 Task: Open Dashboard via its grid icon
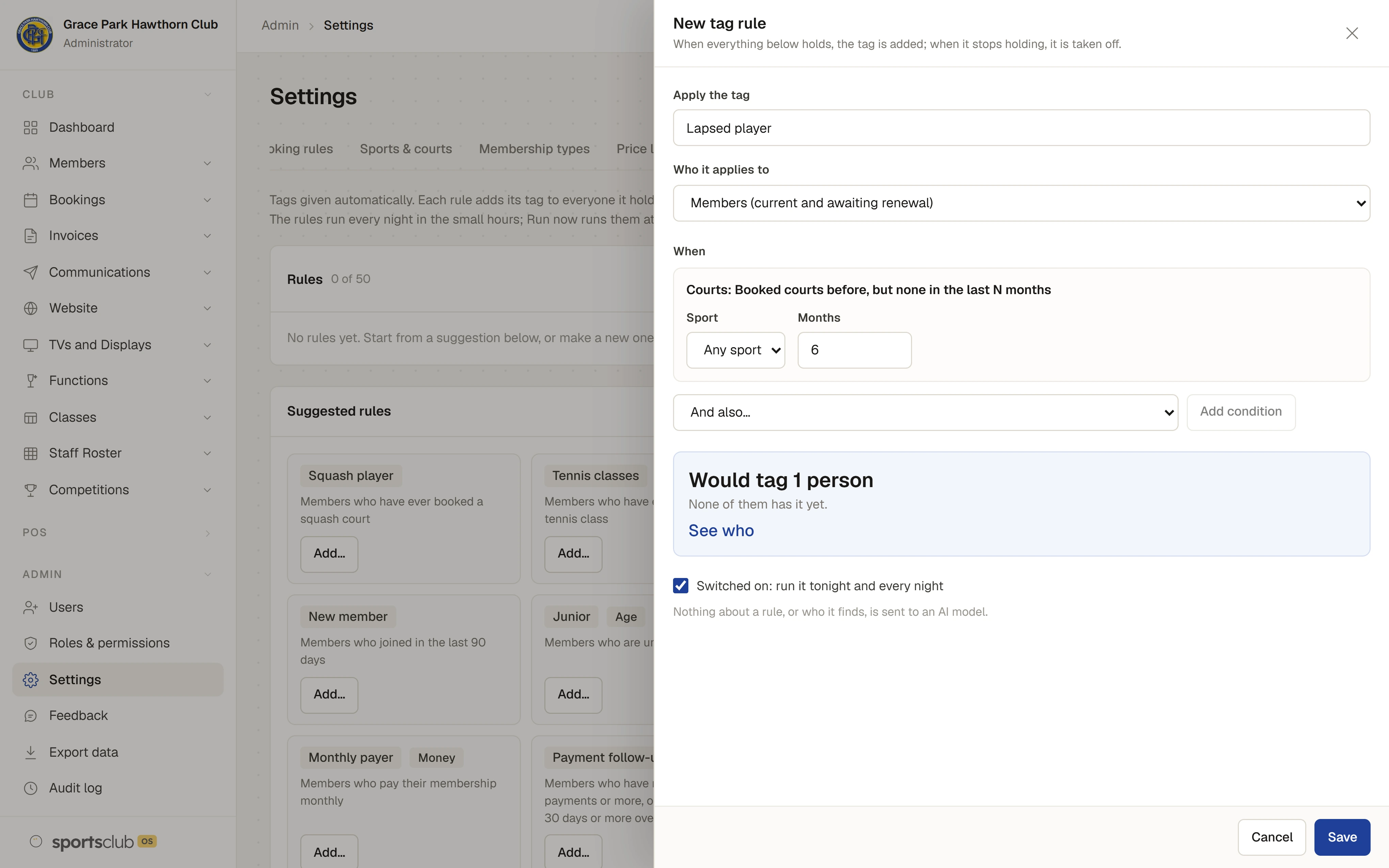pyautogui.click(x=30, y=127)
